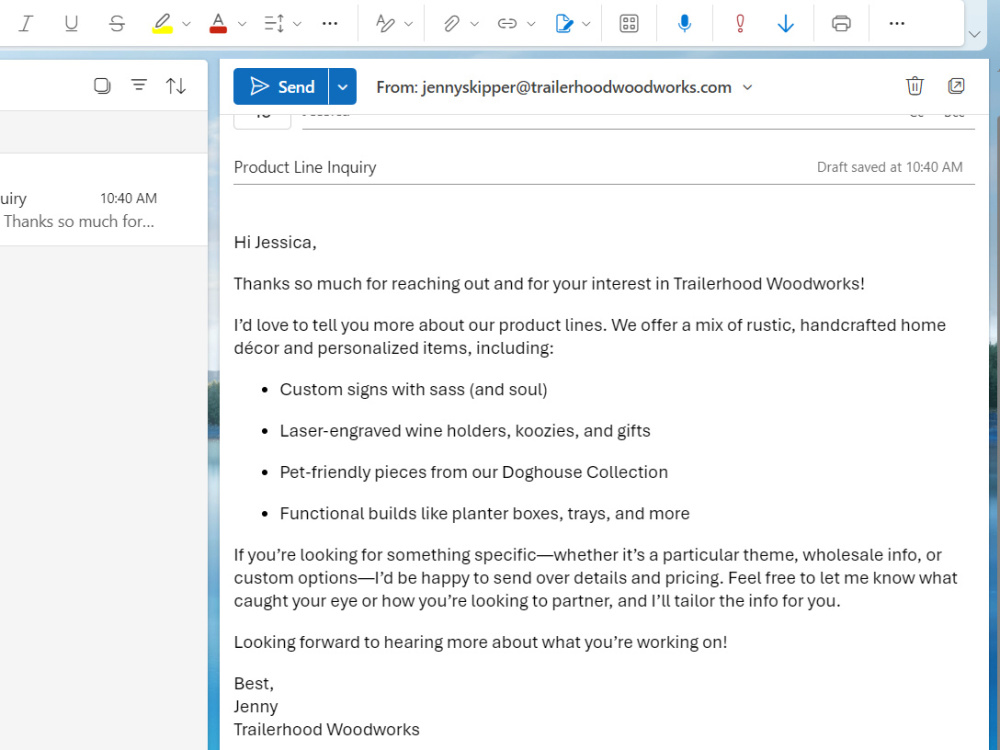Expand the link dropdown arrow
Viewport: 1000px width, 750px height.
531,24
